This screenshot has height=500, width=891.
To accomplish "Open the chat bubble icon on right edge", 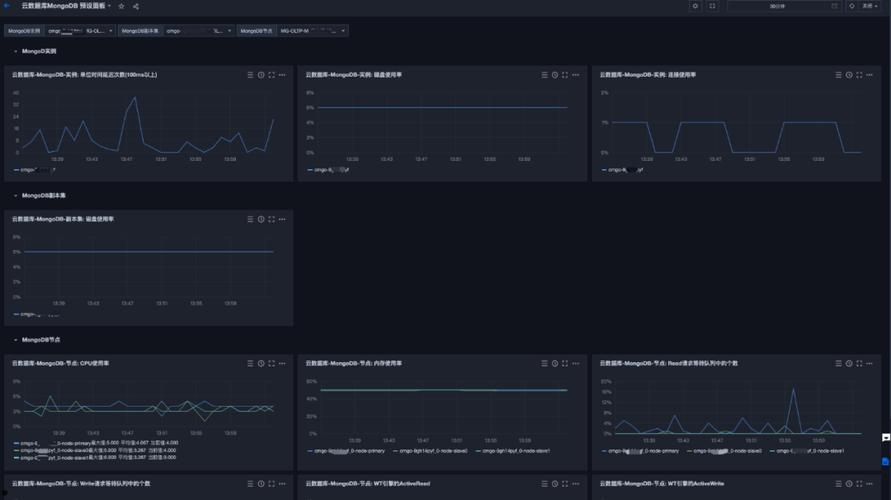I will [x=886, y=438].
